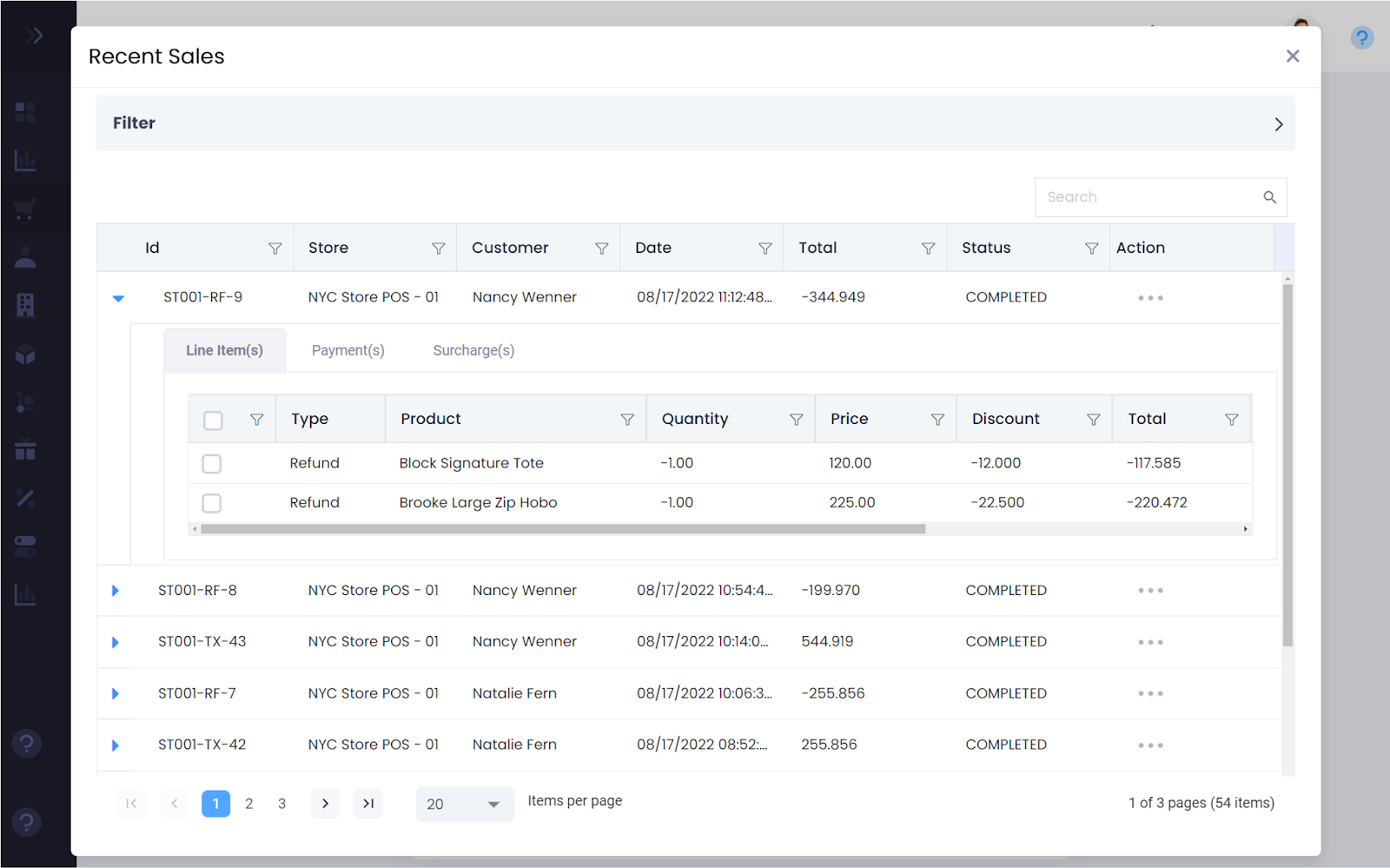
Task: Switch to the Surcharge(s) tab
Action: (473, 350)
